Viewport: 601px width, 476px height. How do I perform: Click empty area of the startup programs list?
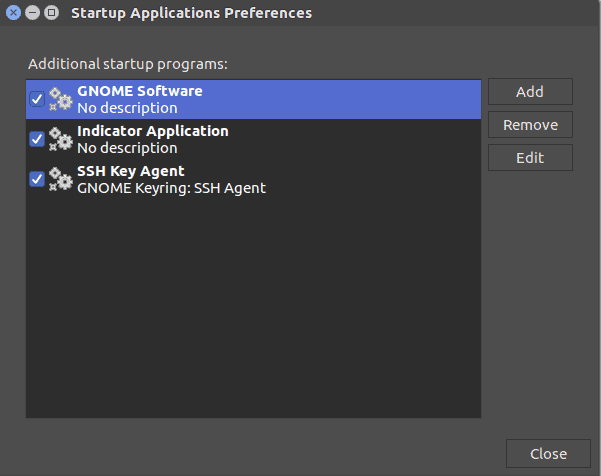[x=253, y=307]
